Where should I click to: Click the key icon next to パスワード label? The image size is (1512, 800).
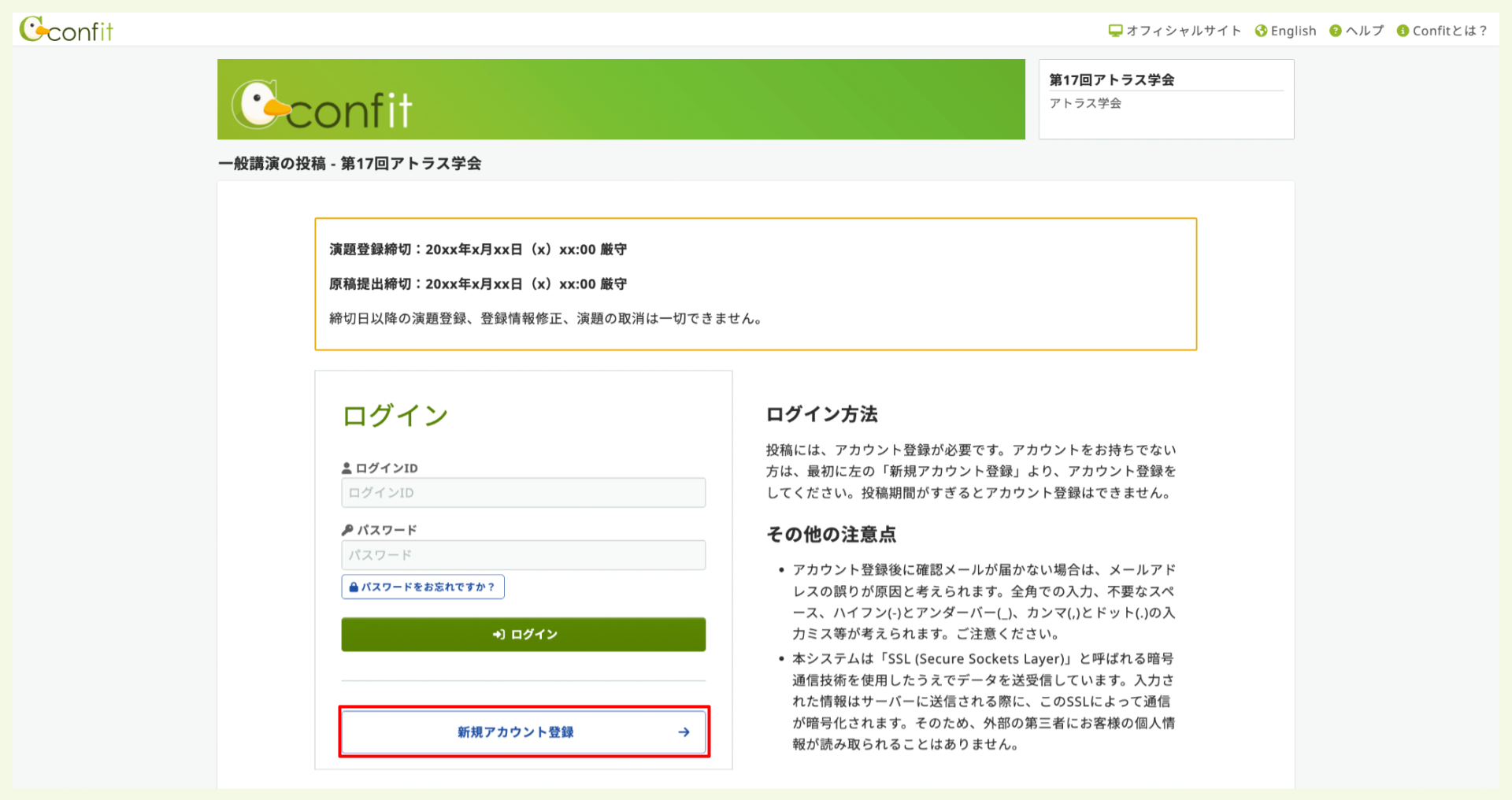[x=347, y=530]
